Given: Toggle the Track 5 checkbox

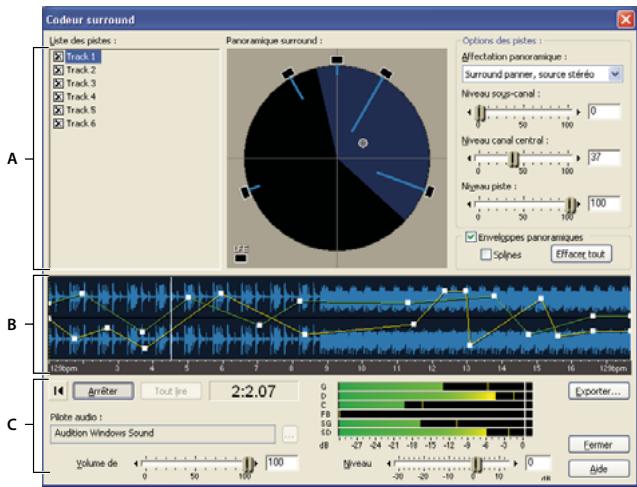Looking at the screenshot, I should point(58,110).
